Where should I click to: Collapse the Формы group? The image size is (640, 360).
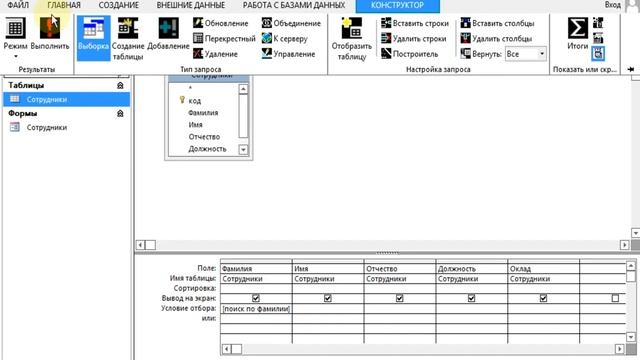point(120,113)
